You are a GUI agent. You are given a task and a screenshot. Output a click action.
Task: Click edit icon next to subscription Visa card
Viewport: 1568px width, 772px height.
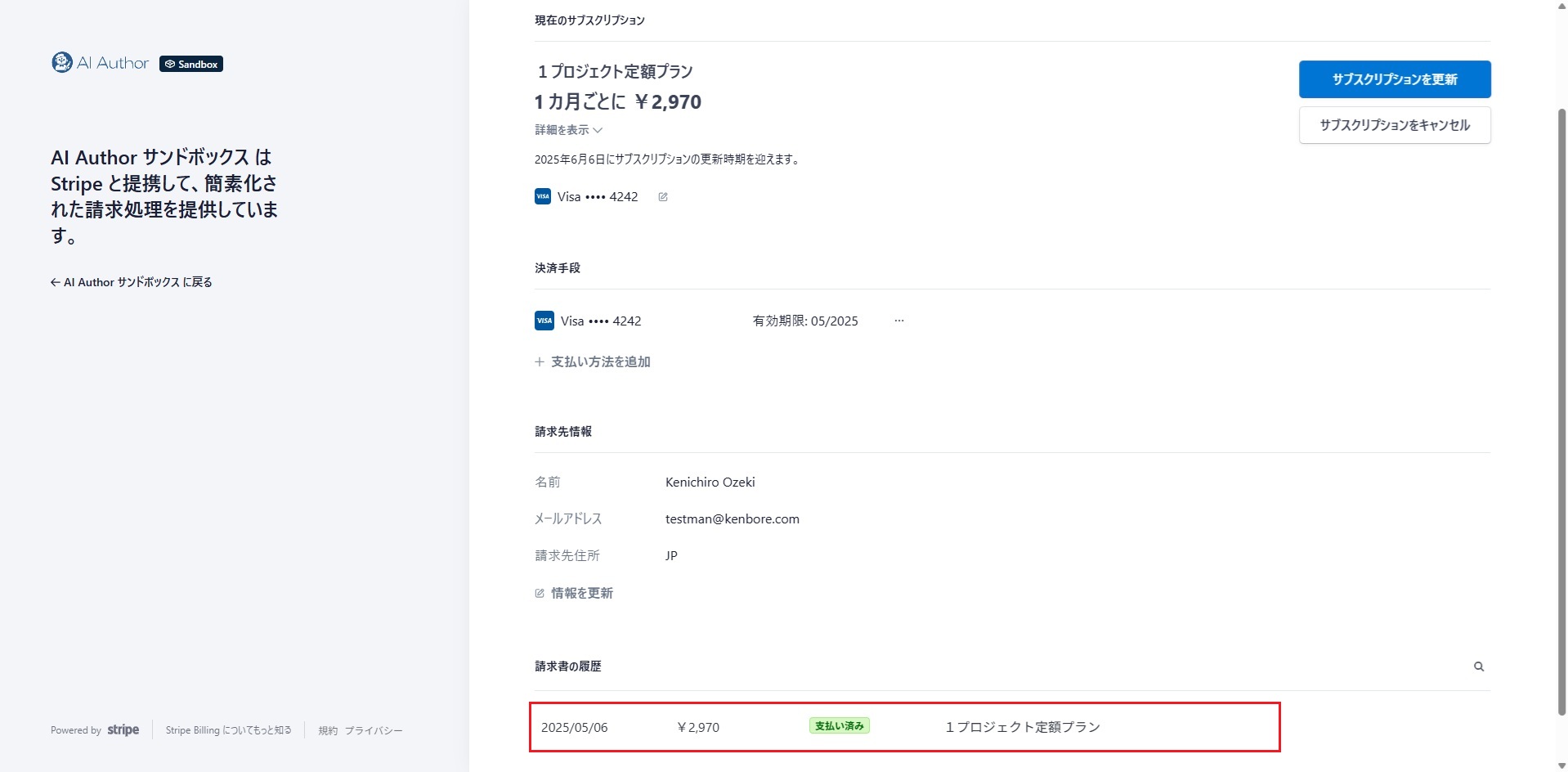point(663,197)
